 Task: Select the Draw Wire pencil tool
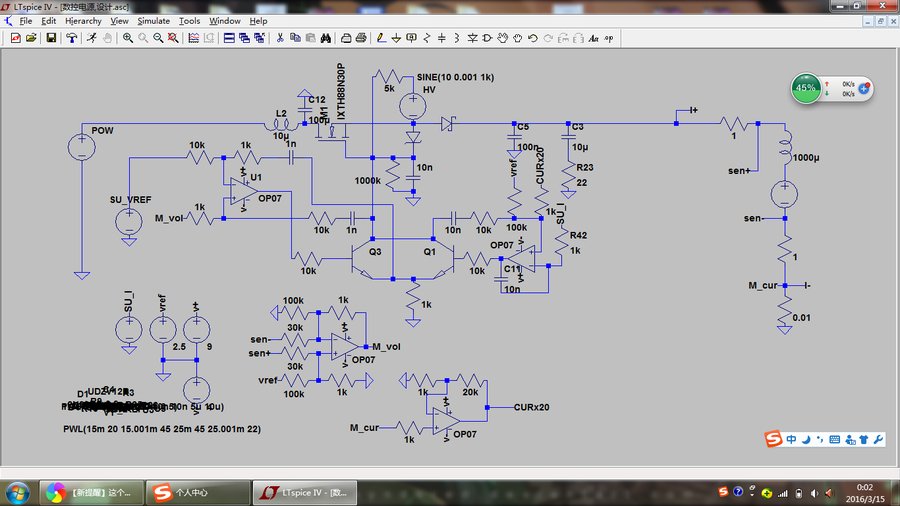(x=380, y=38)
